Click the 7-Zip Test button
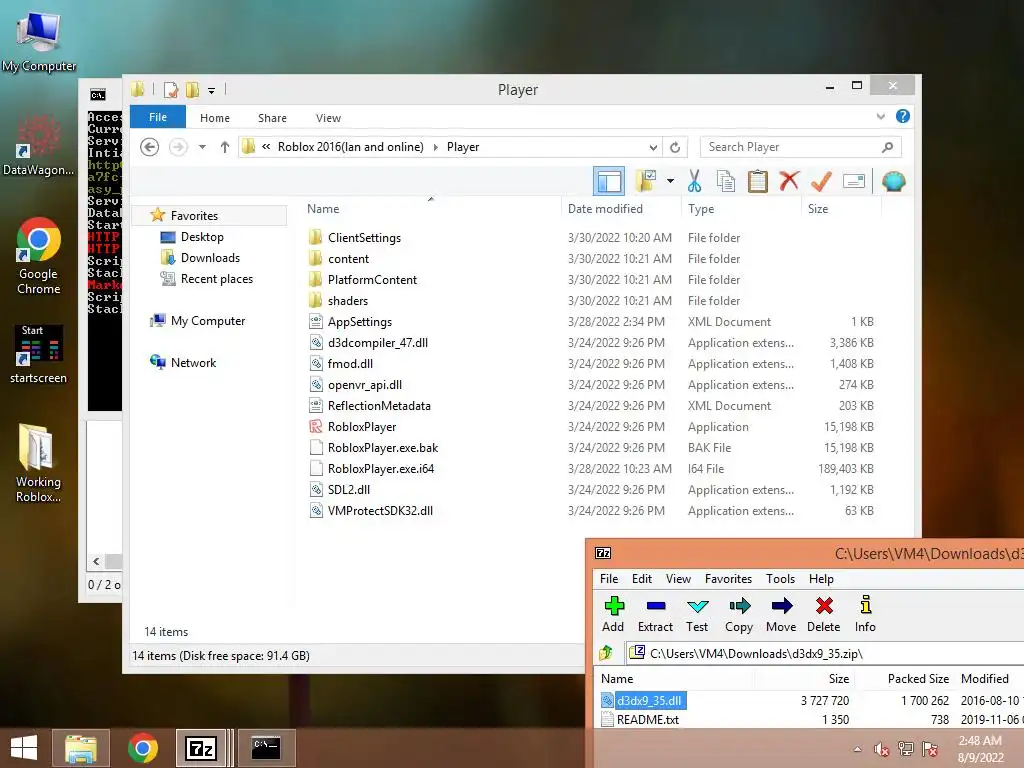 coord(697,615)
